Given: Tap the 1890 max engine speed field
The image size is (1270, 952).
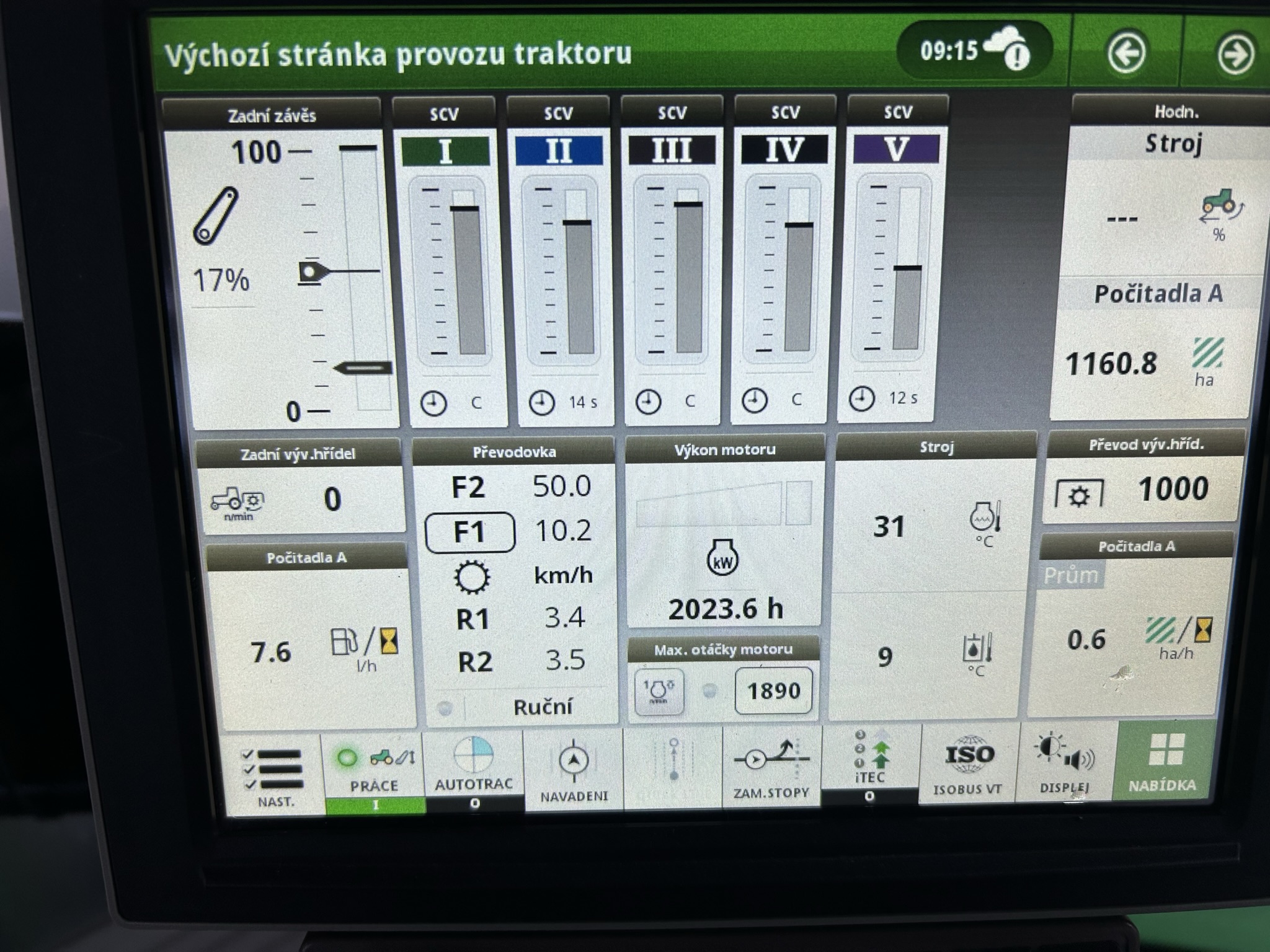Looking at the screenshot, I should [773, 690].
